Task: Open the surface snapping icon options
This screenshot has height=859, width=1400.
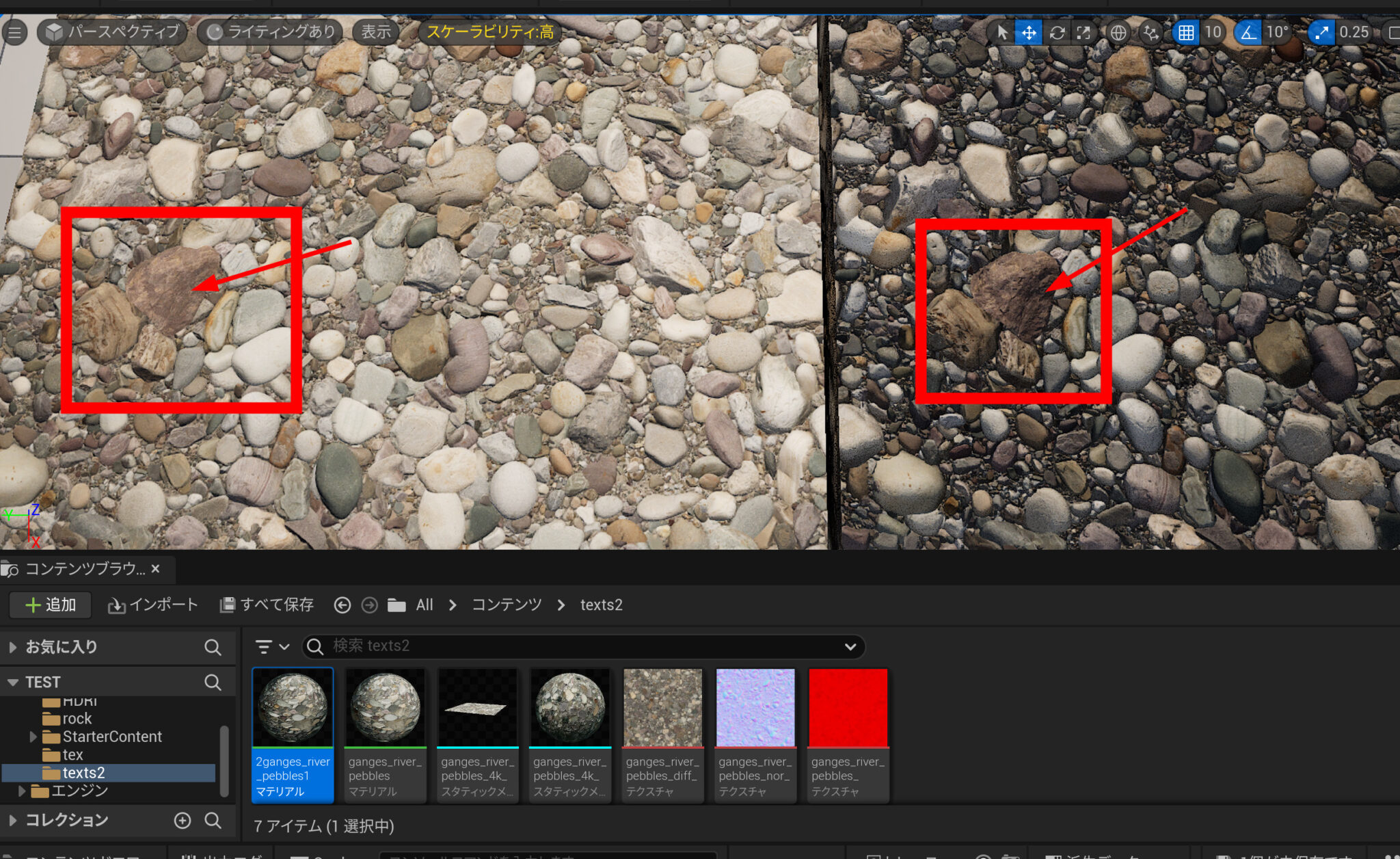Action: 1149,31
